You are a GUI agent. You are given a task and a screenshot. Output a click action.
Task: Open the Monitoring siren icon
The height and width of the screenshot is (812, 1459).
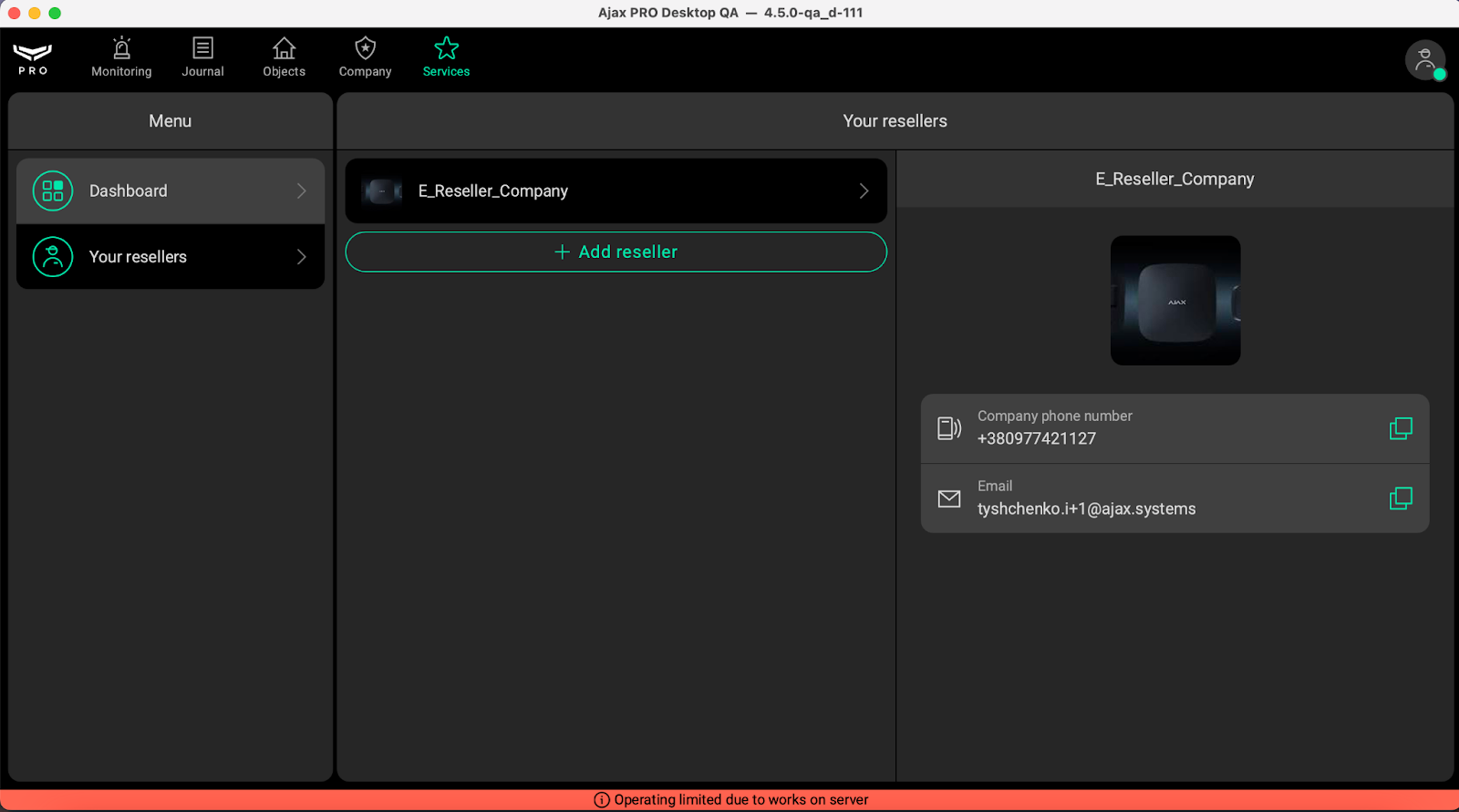click(121, 48)
